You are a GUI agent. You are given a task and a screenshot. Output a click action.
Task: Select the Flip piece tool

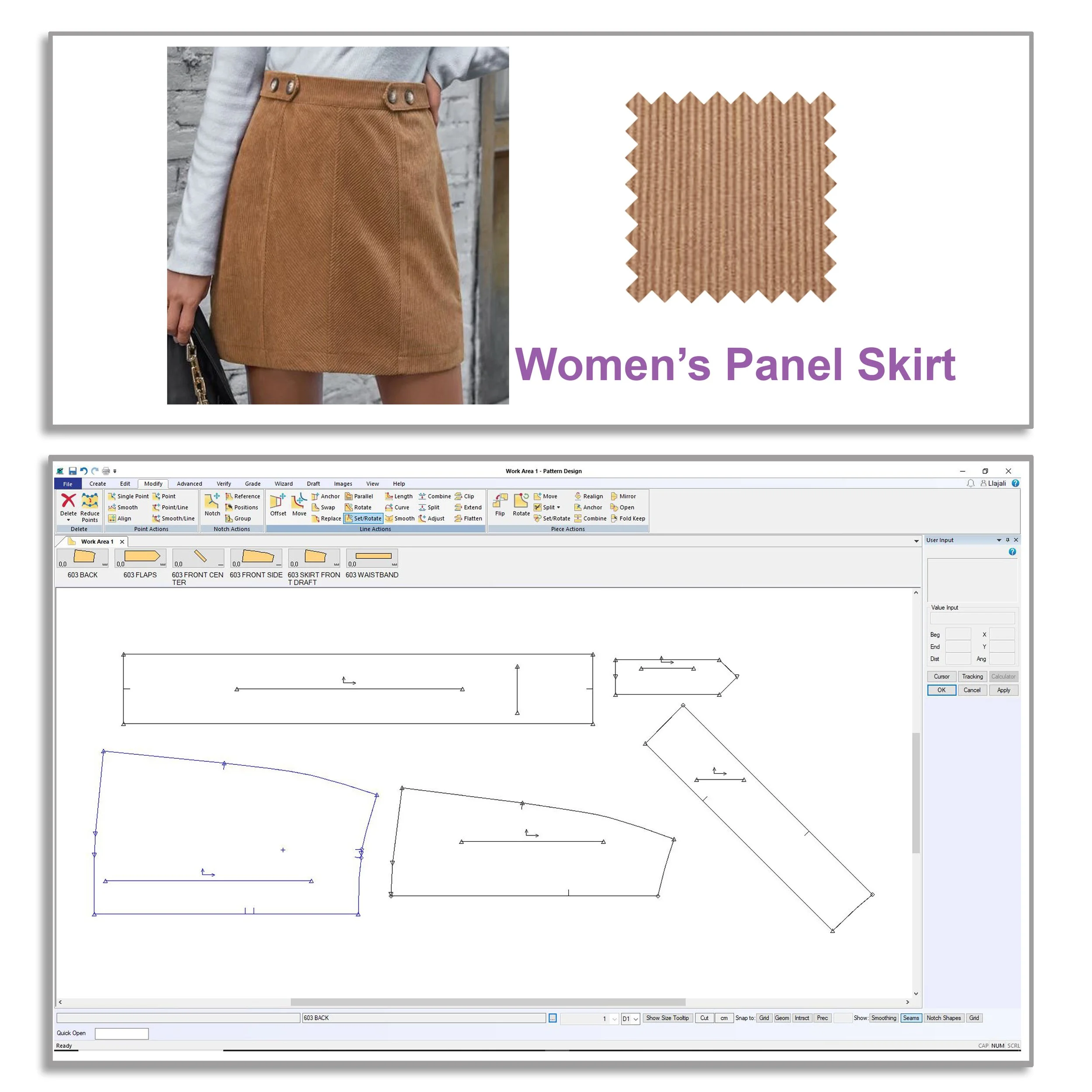[x=500, y=505]
